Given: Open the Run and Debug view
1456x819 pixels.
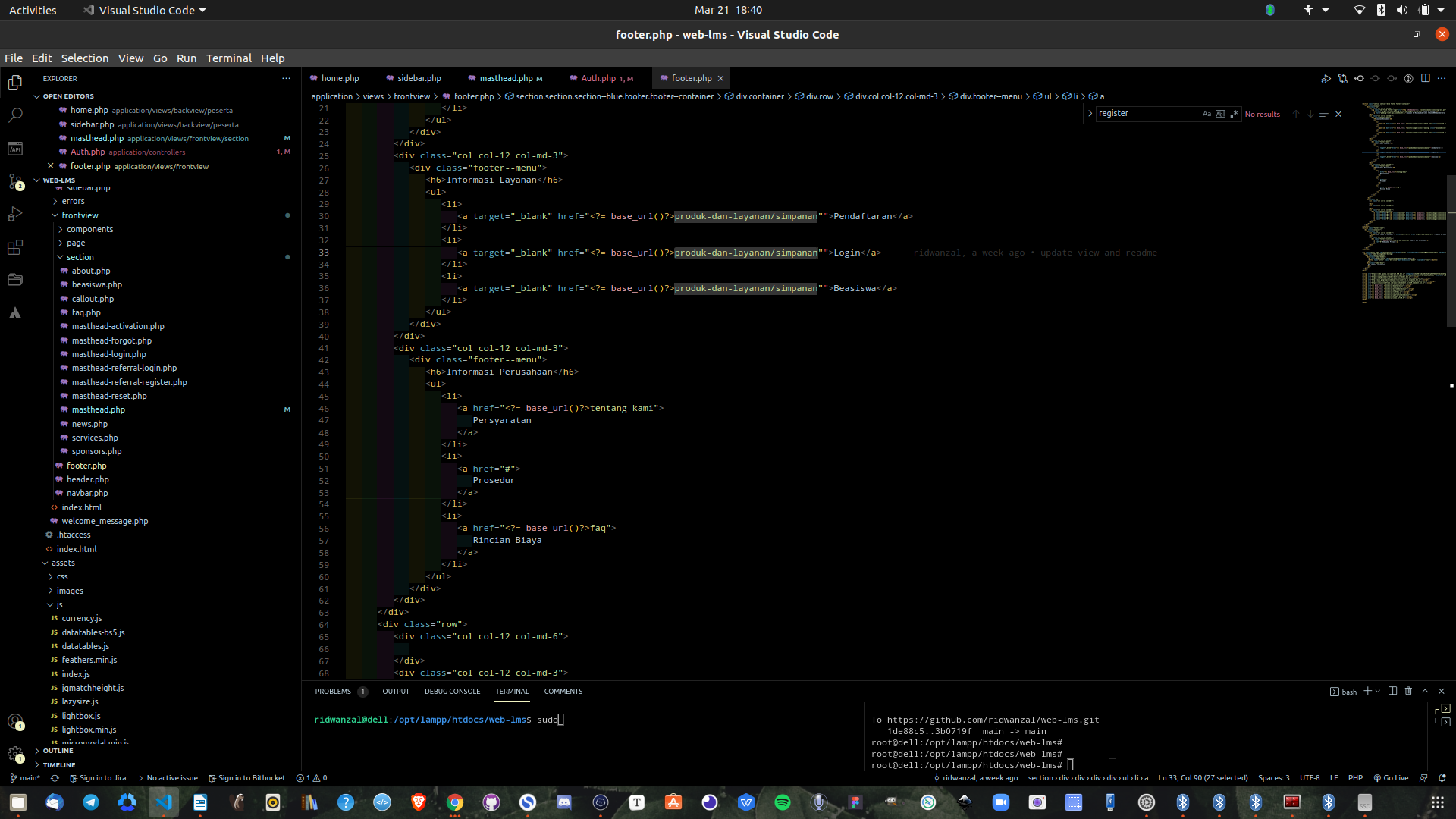Looking at the screenshot, I should point(14,215).
